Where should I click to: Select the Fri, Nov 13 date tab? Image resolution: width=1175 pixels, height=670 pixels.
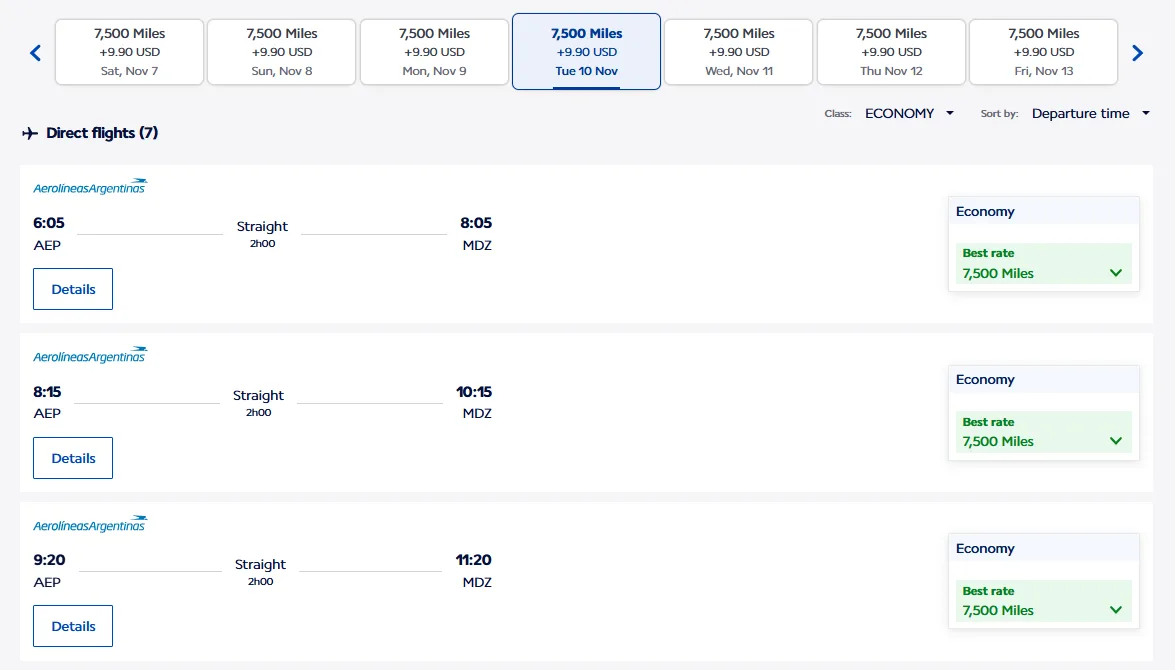pos(1043,52)
